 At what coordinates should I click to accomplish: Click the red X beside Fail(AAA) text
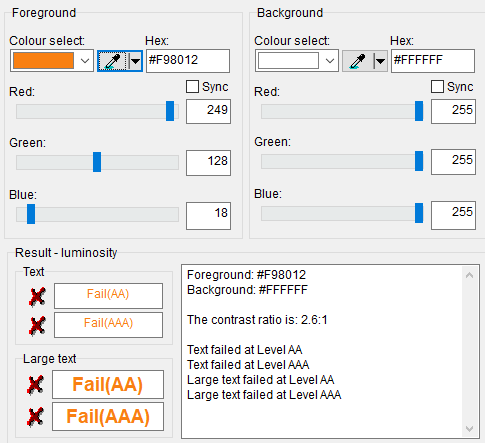(37, 325)
